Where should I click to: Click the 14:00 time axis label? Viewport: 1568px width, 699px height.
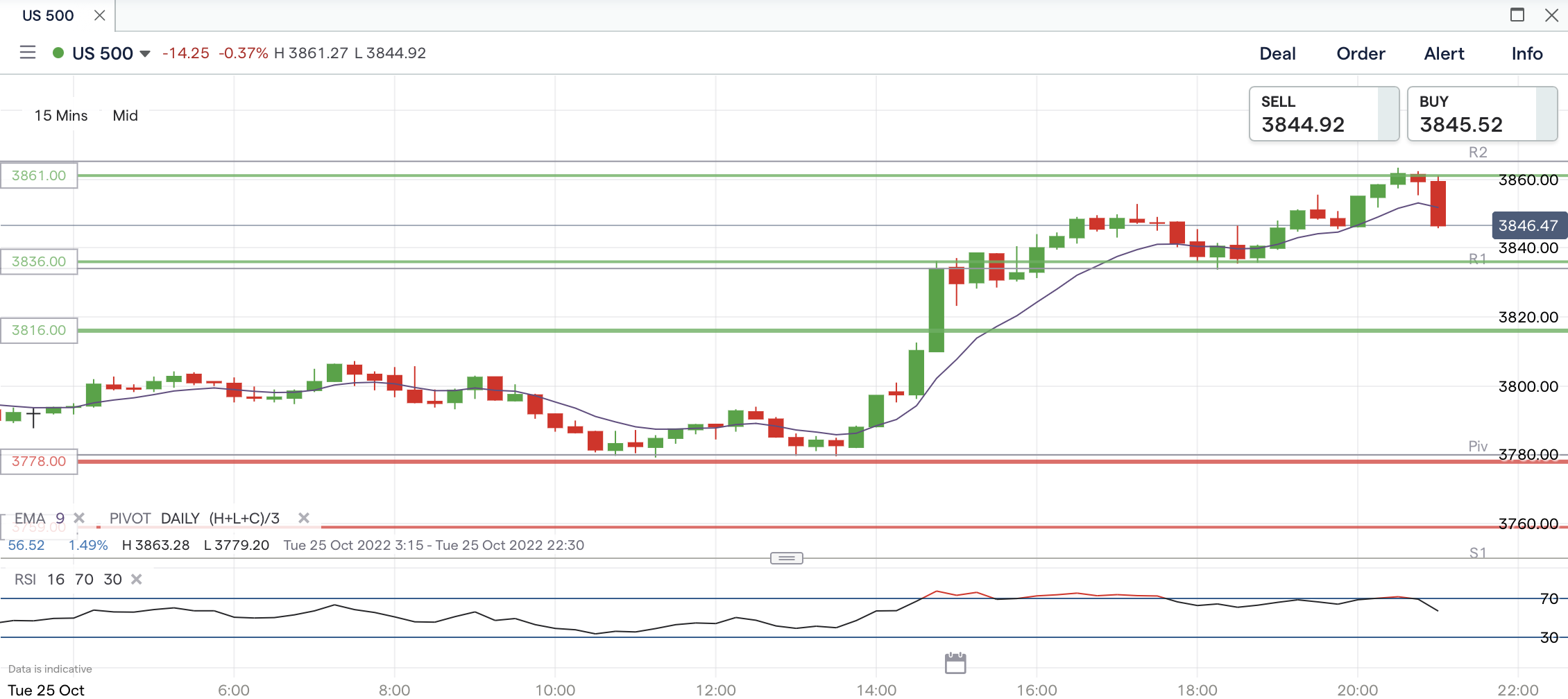(x=876, y=690)
